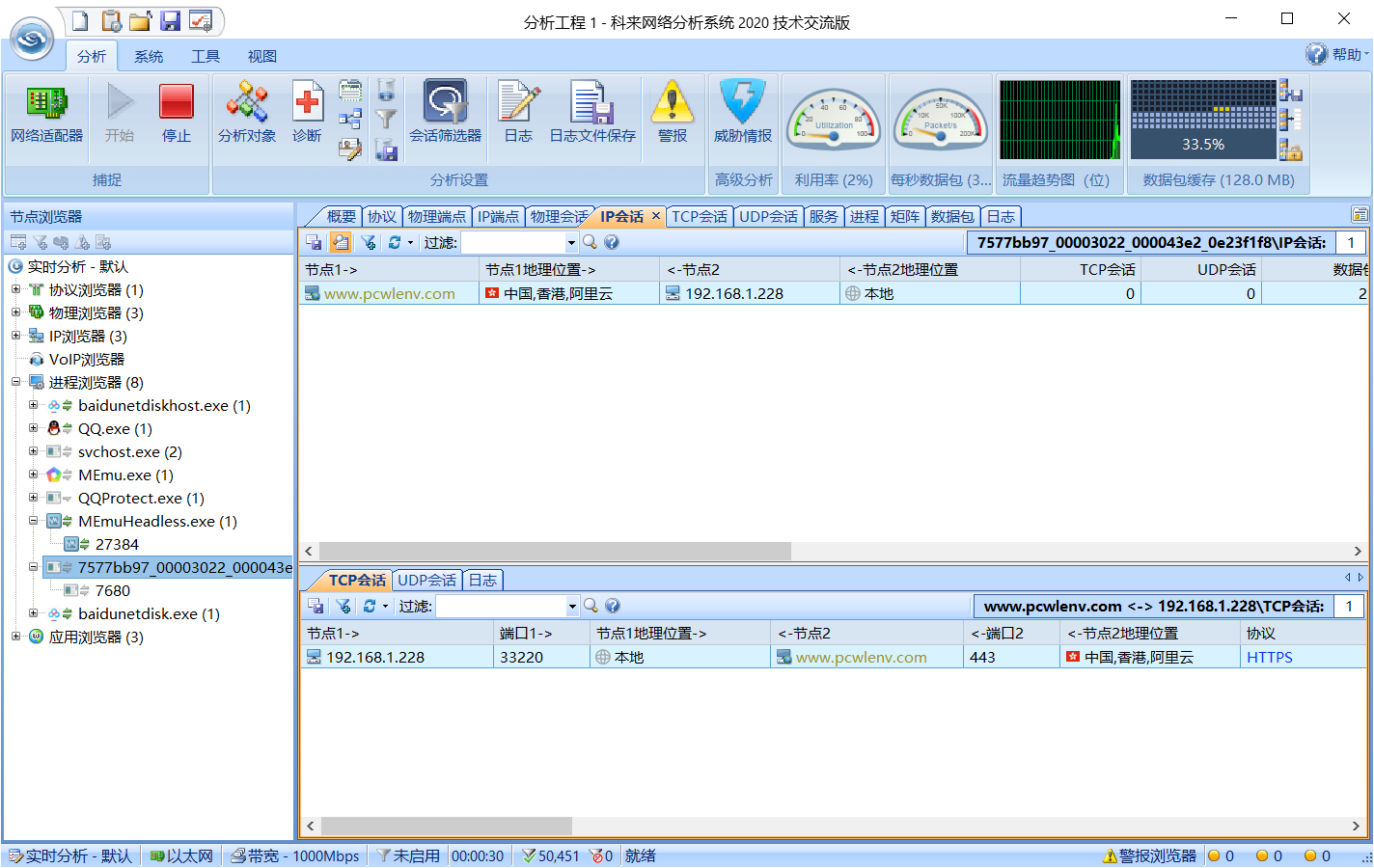
Task: Click the Help icon in IP会话 toolbar
Action: coord(612,242)
